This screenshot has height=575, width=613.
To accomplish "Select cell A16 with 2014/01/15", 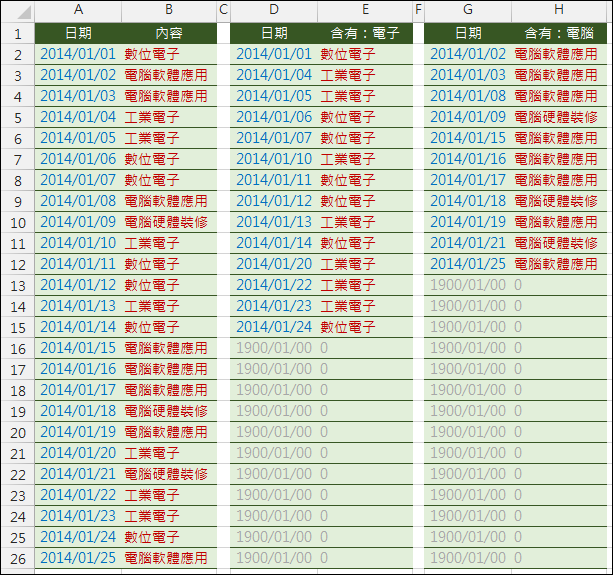I will 78,348.
